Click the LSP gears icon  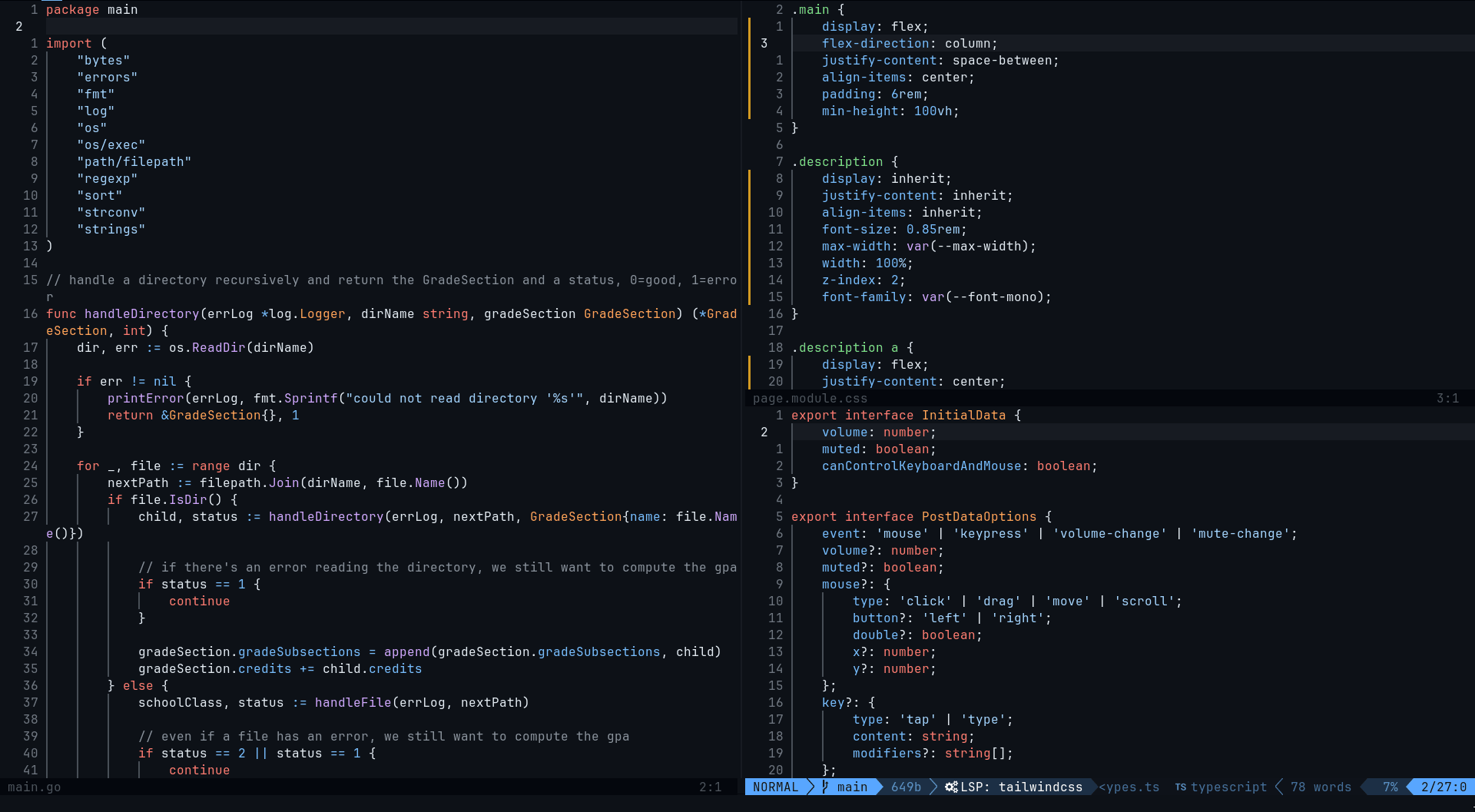(x=951, y=787)
